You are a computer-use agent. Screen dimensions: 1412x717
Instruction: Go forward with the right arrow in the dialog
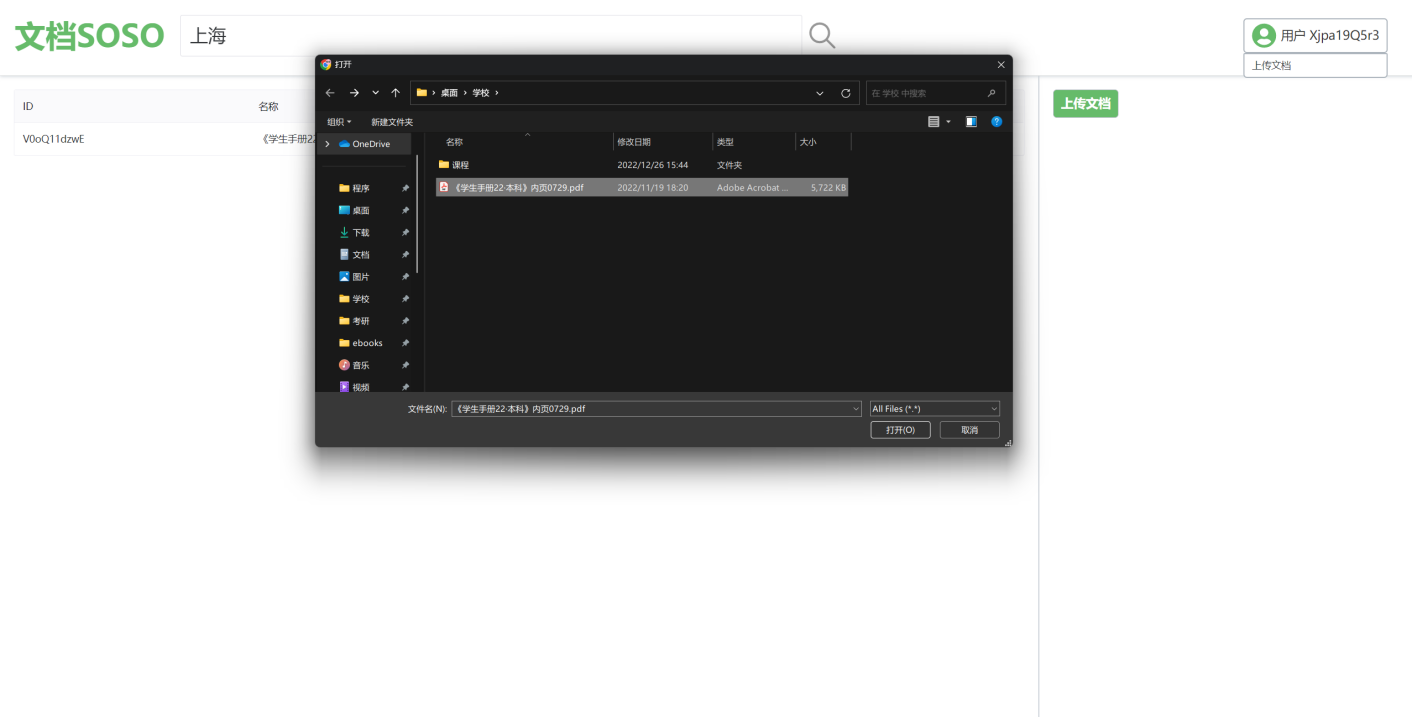click(354, 93)
